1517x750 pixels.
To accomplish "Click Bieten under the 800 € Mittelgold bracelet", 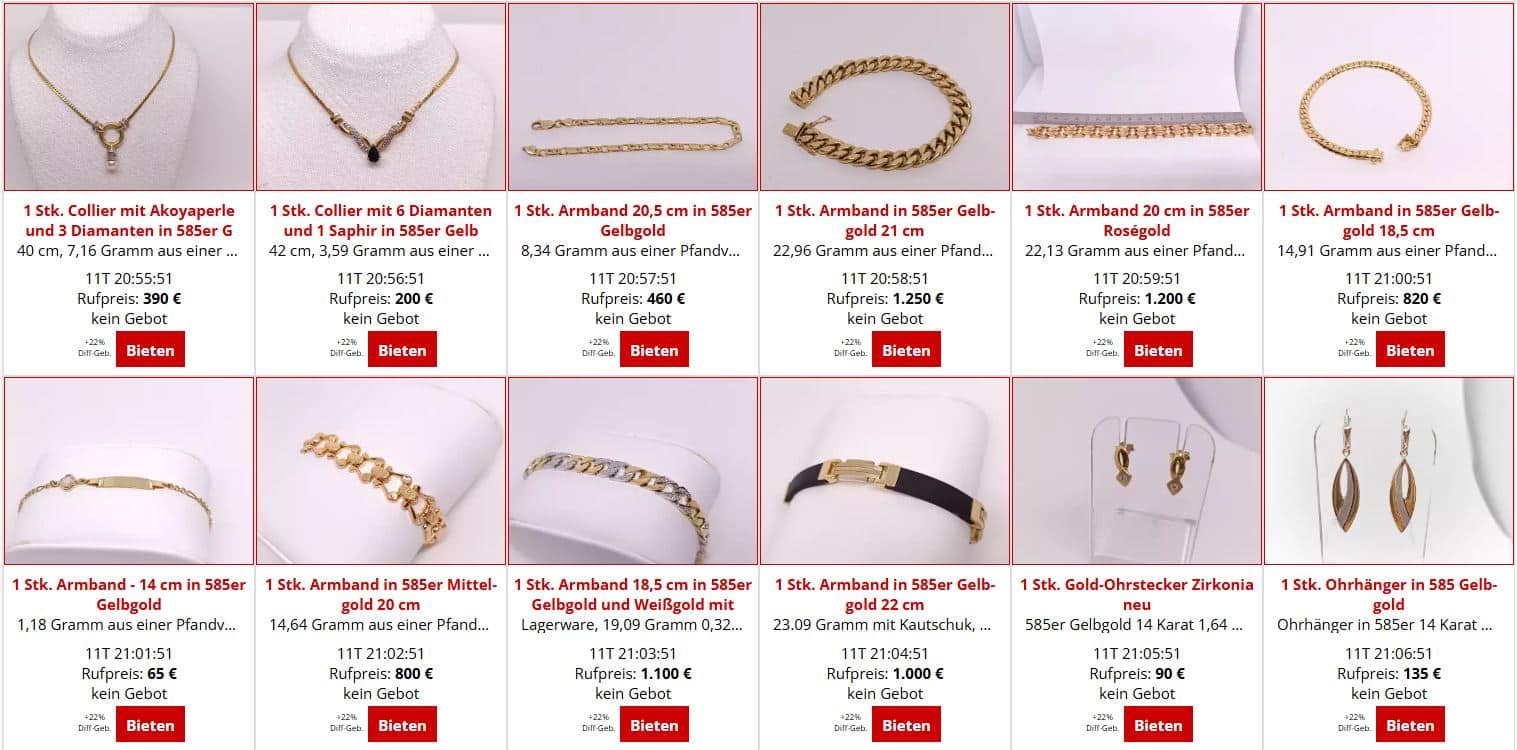I will [402, 725].
